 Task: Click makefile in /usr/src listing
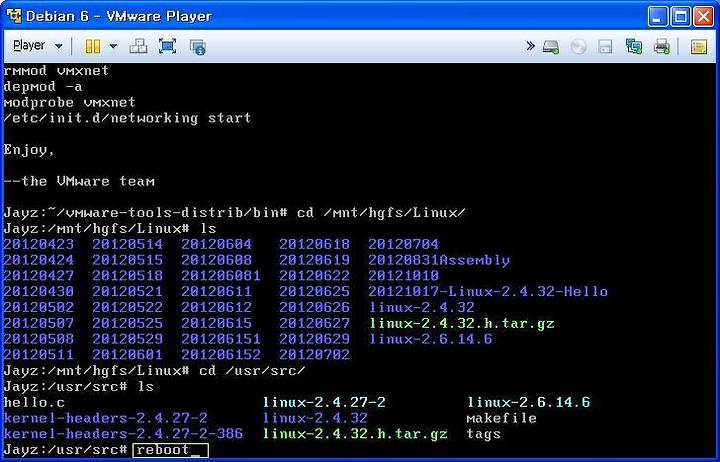pos(501,418)
